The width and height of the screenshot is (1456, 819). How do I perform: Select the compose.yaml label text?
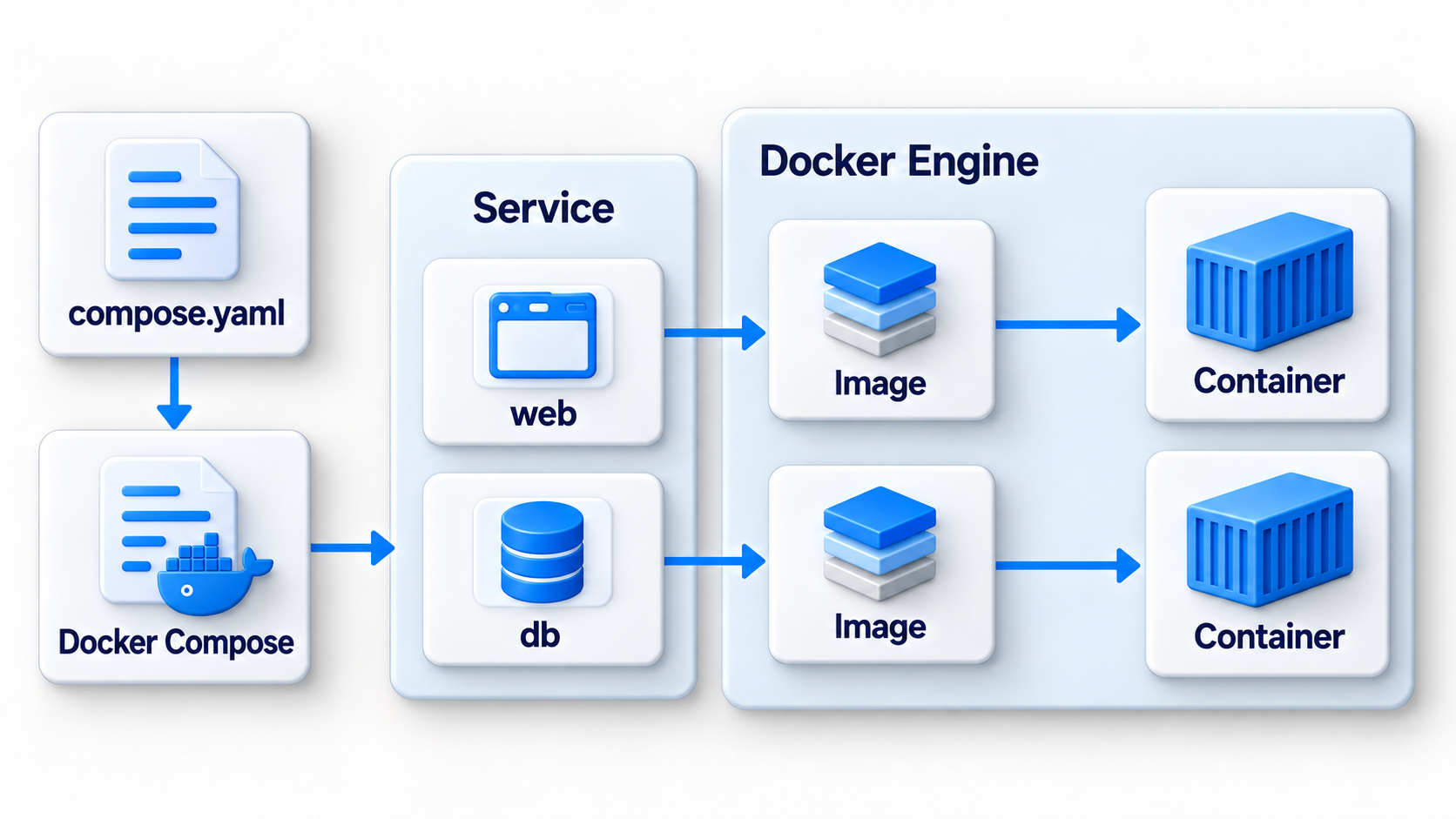coord(177,314)
